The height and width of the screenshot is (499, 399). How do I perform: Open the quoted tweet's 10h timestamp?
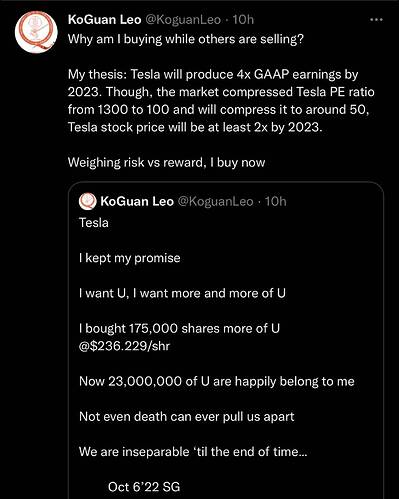pos(275,201)
